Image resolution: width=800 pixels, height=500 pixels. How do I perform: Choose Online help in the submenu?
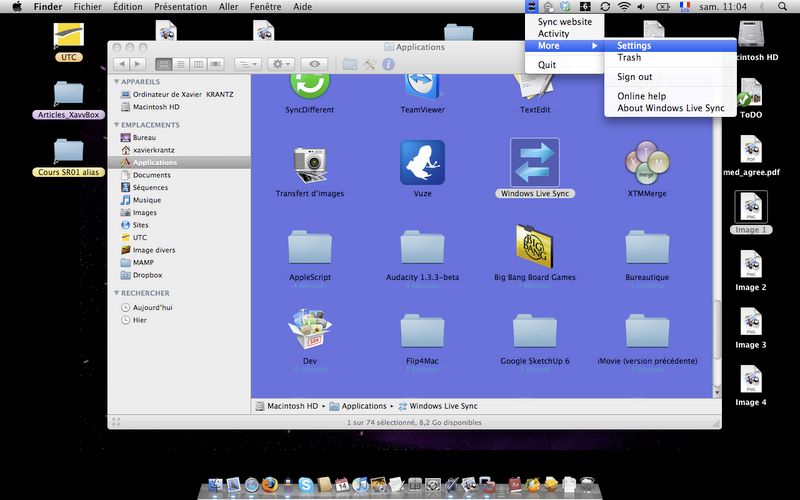[670, 96]
